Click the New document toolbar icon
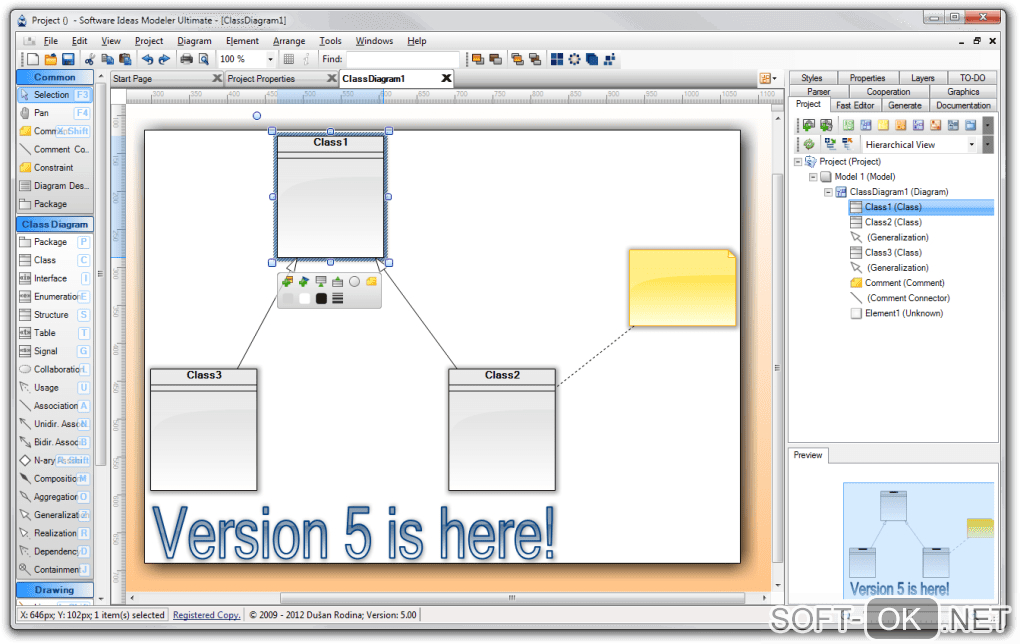Viewport: 1020px width, 644px height. (x=32, y=59)
